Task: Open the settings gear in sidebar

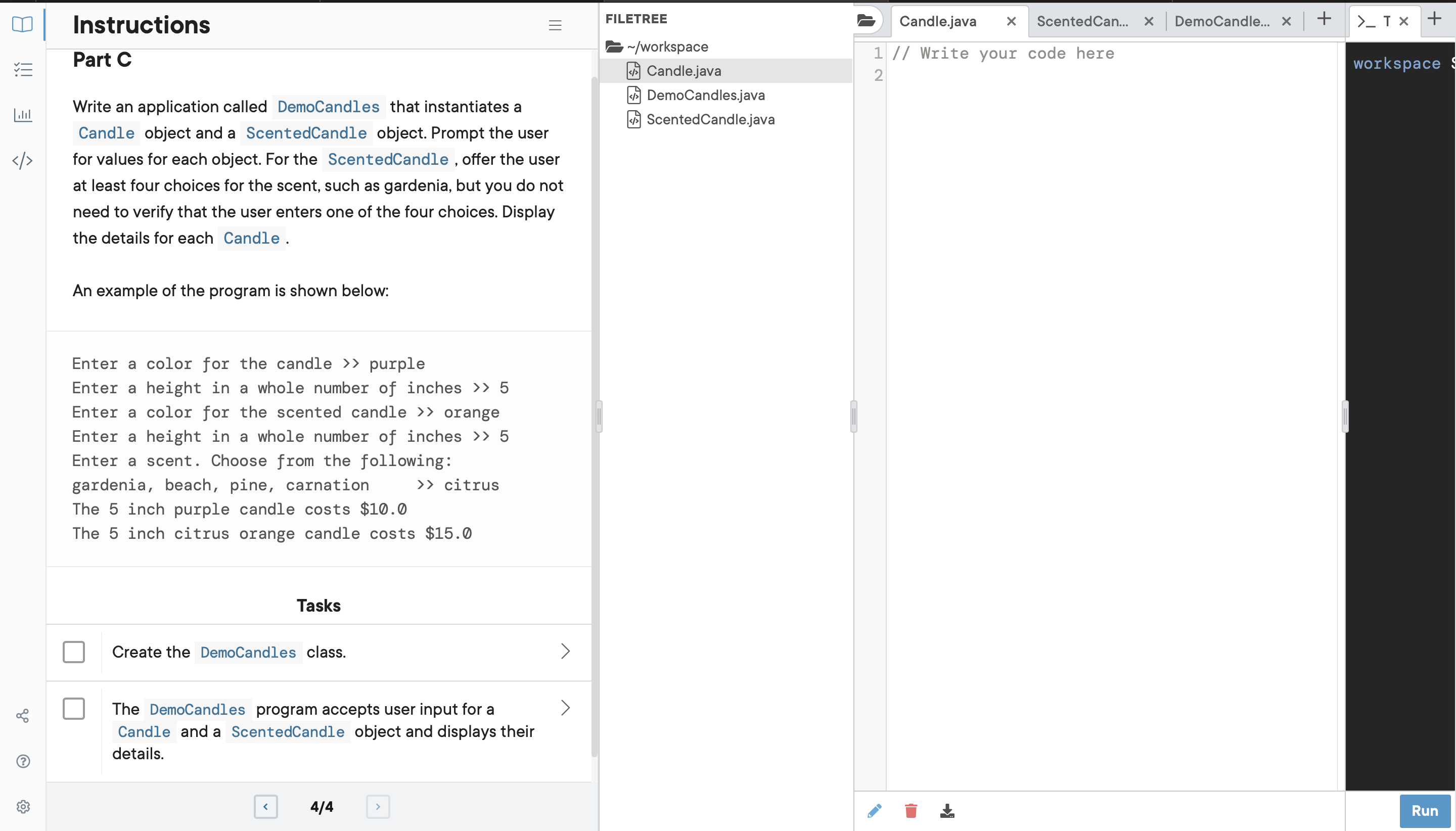Action: coord(22,806)
